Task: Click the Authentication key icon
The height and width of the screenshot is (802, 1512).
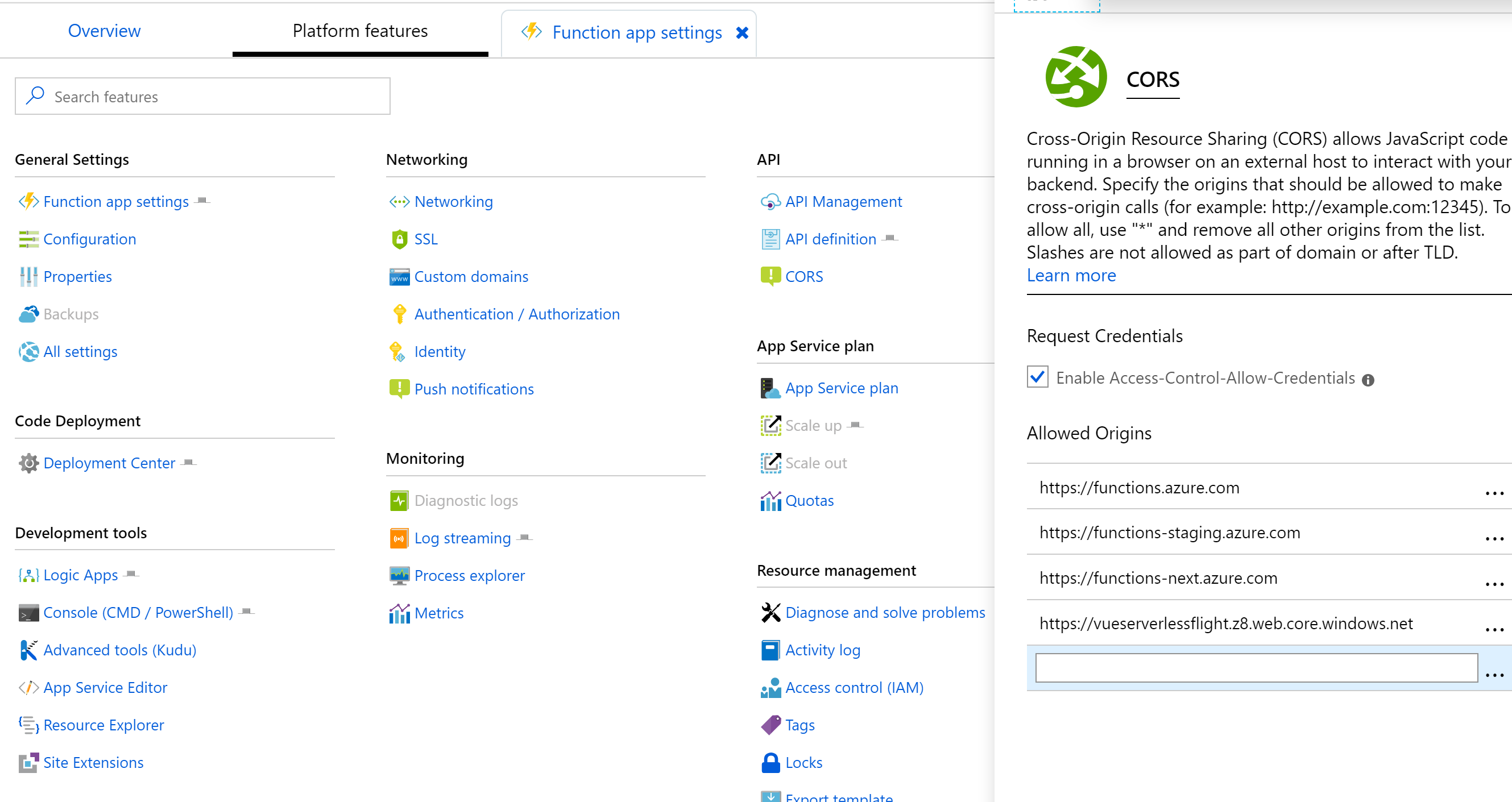Action: [x=399, y=314]
